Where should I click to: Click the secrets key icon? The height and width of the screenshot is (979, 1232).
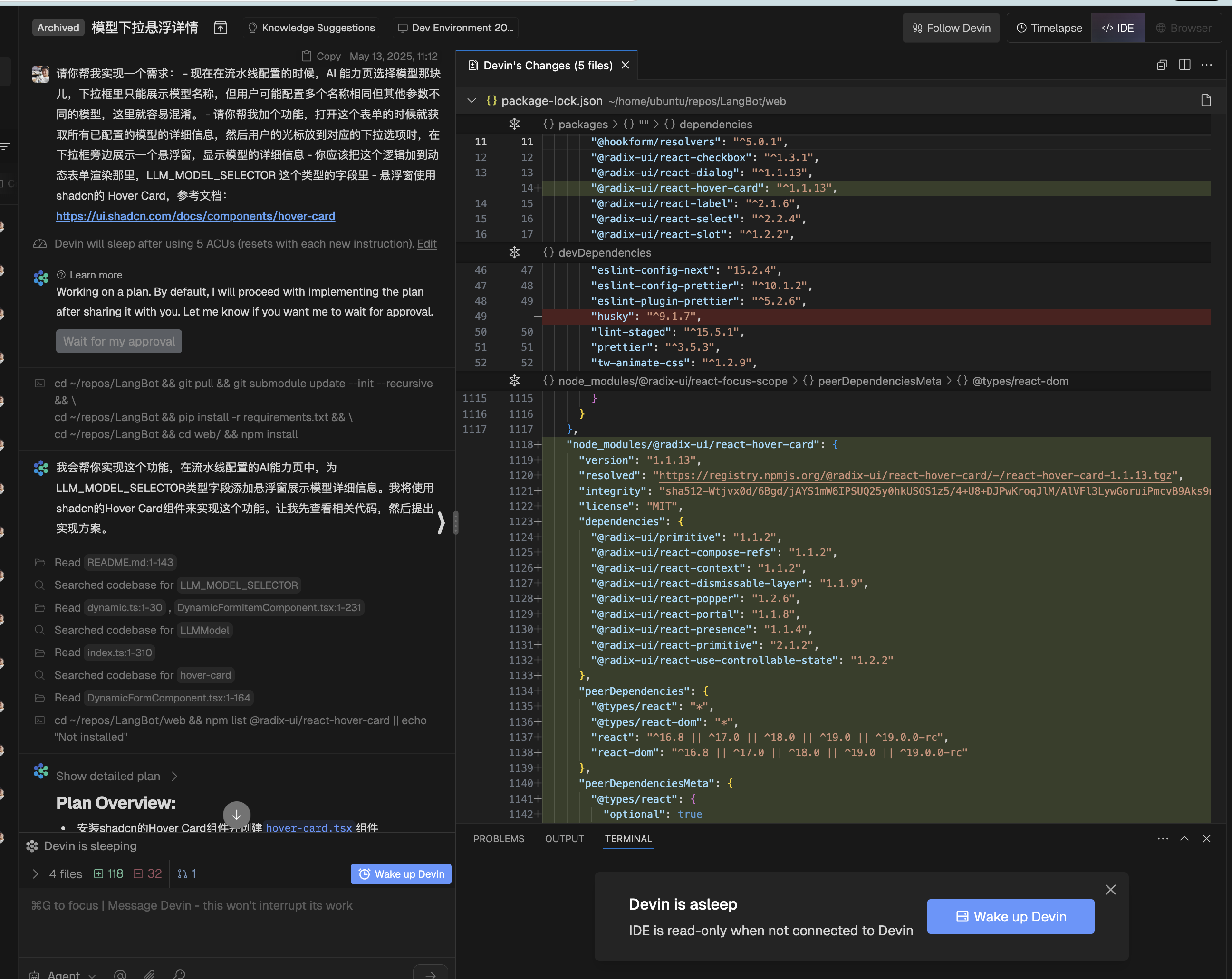coord(179,974)
